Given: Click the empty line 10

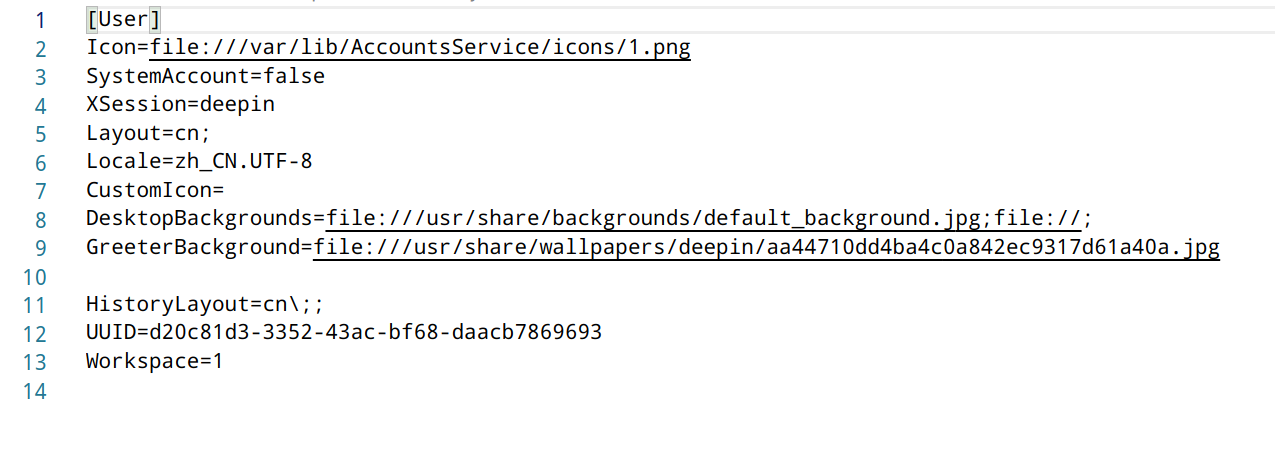Looking at the screenshot, I should tap(300, 276).
